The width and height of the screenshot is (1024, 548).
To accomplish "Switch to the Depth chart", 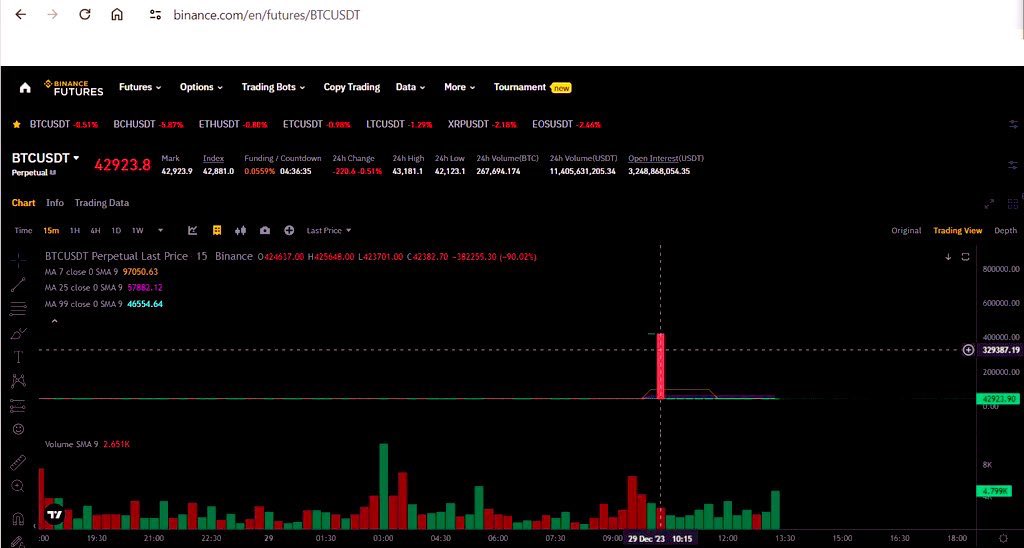I will pos(1006,231).
